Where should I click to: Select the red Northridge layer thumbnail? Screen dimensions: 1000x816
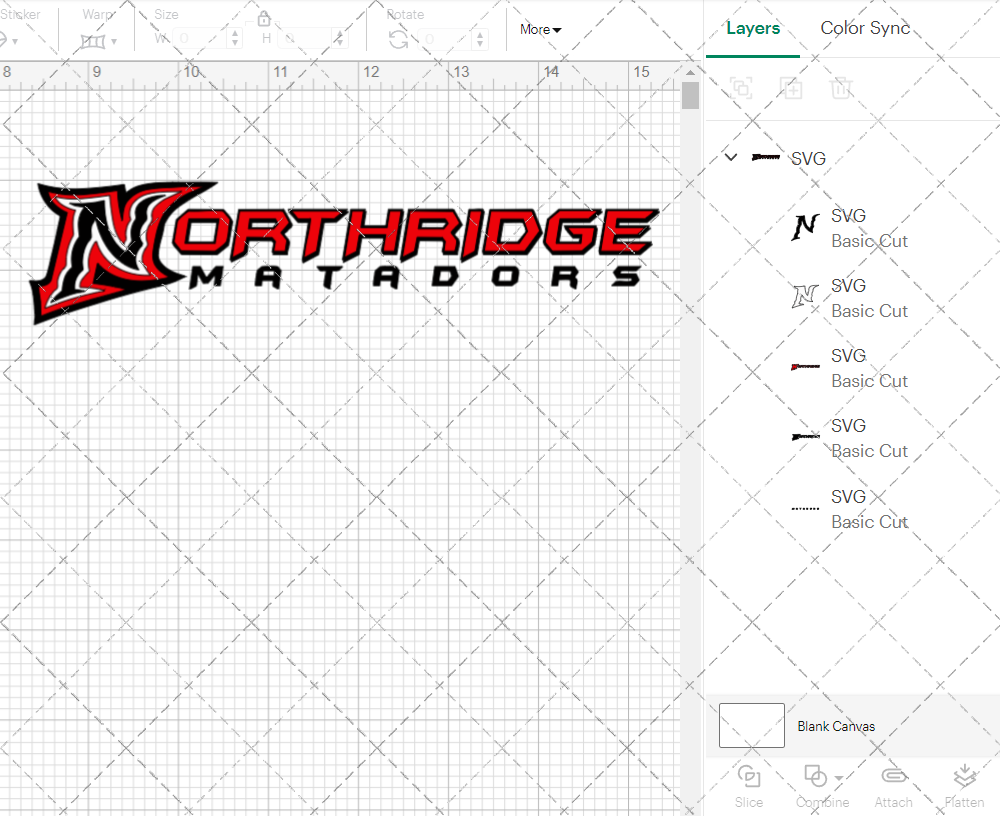(805, 367)
